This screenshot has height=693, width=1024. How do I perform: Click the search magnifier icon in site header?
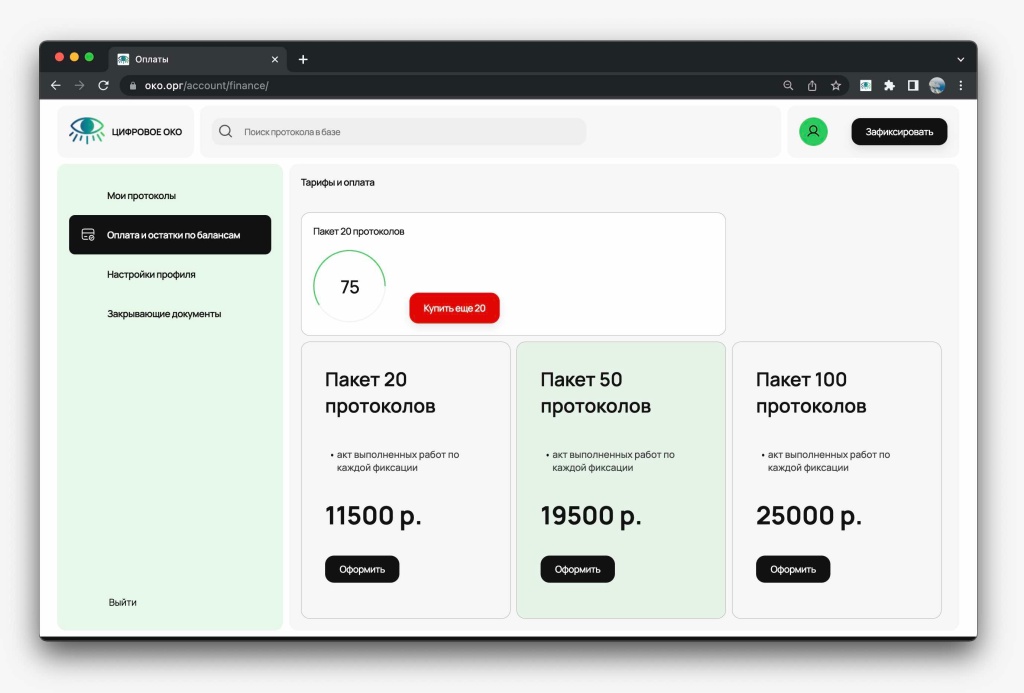tap(225, 131)
